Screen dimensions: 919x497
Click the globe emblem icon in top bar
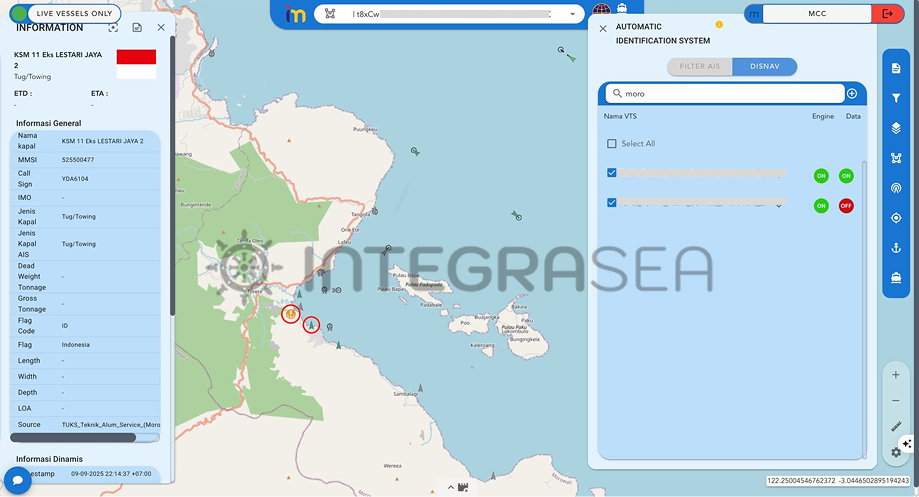[x=601, y=9]
